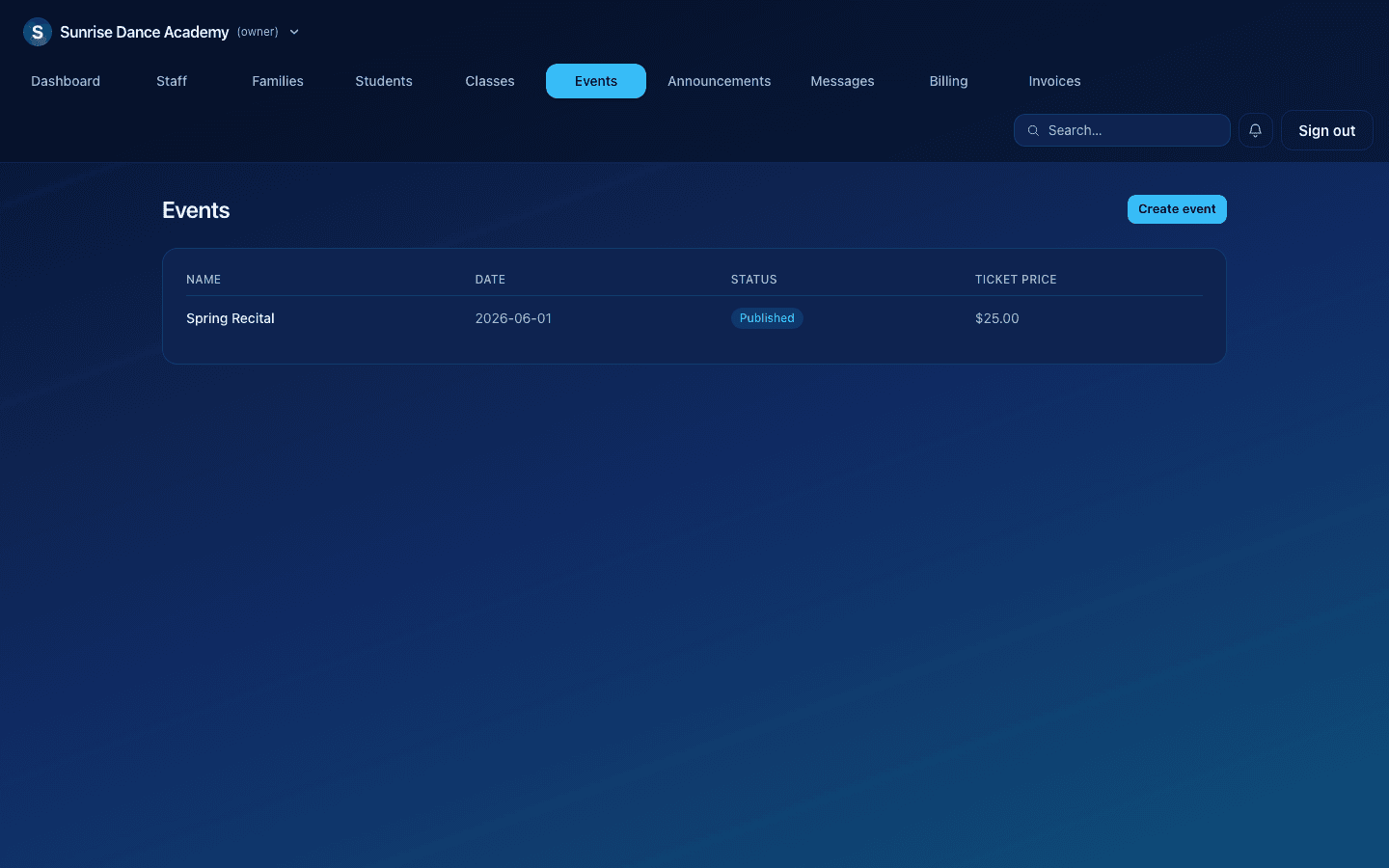
Task: Switch to the Messages tab
Action: coord(842,81)
